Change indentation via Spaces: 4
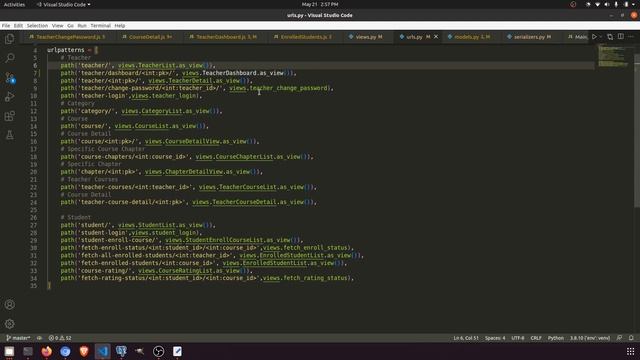Screen dimensions: 640x360 [495, 338]
